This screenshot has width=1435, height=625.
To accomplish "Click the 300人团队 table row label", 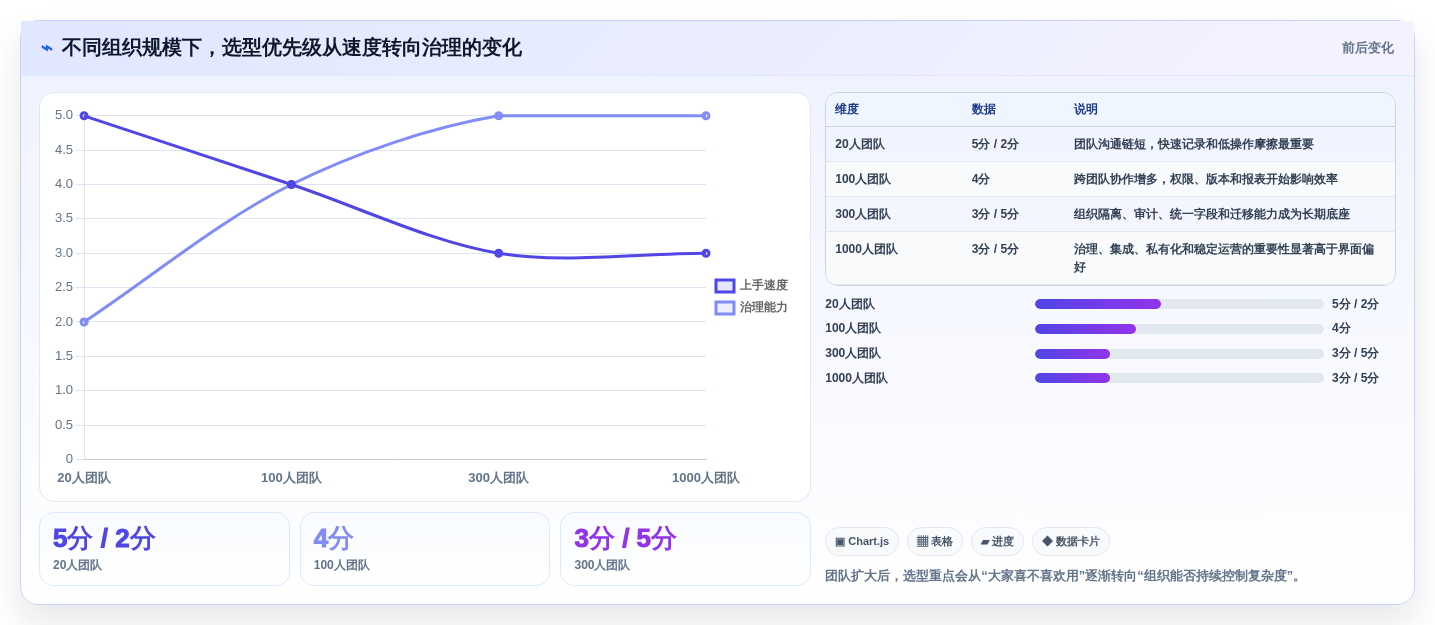I will click(x=863, y=215).
